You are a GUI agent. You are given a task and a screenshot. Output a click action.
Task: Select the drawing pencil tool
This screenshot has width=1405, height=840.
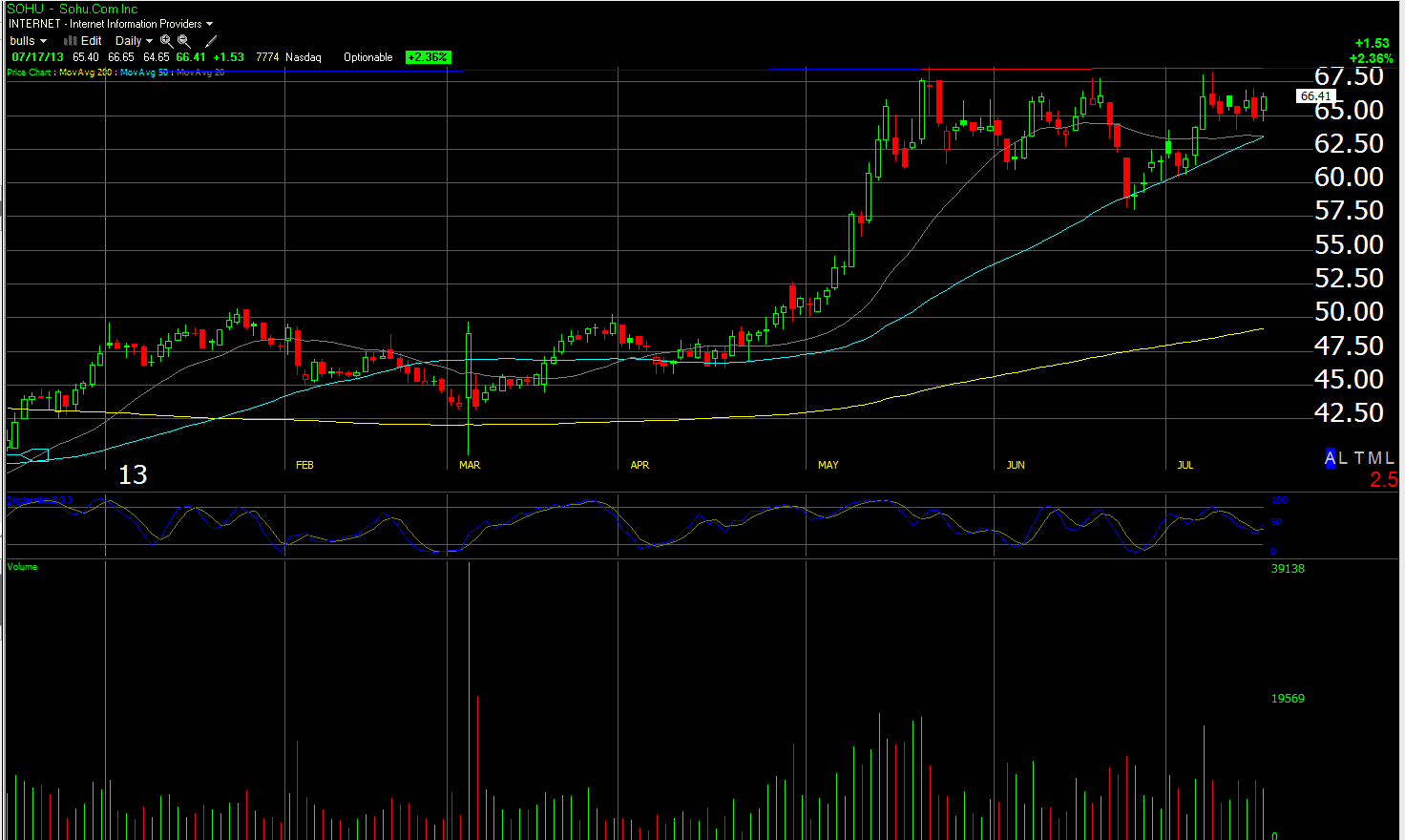(x=211, y=41)
